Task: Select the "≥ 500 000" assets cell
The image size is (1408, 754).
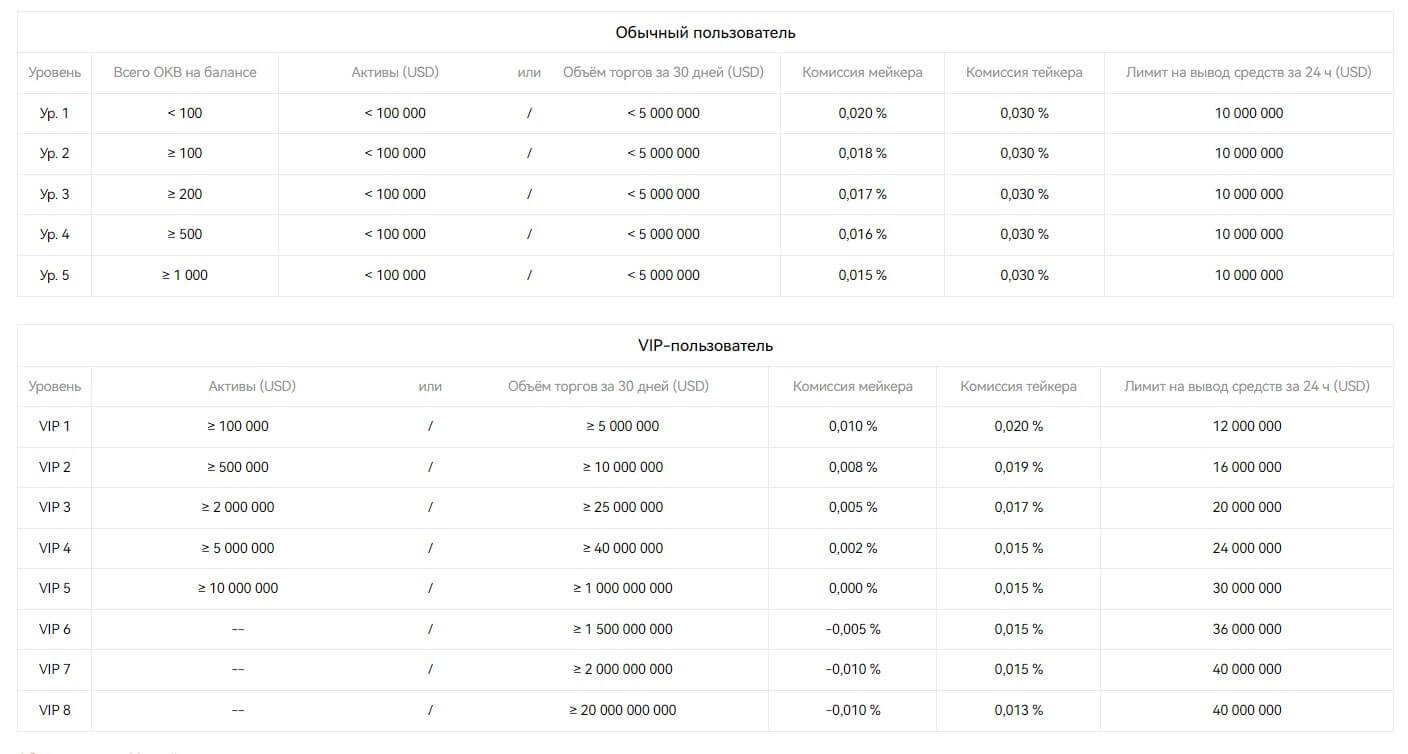Action: (x=238, y=467)
